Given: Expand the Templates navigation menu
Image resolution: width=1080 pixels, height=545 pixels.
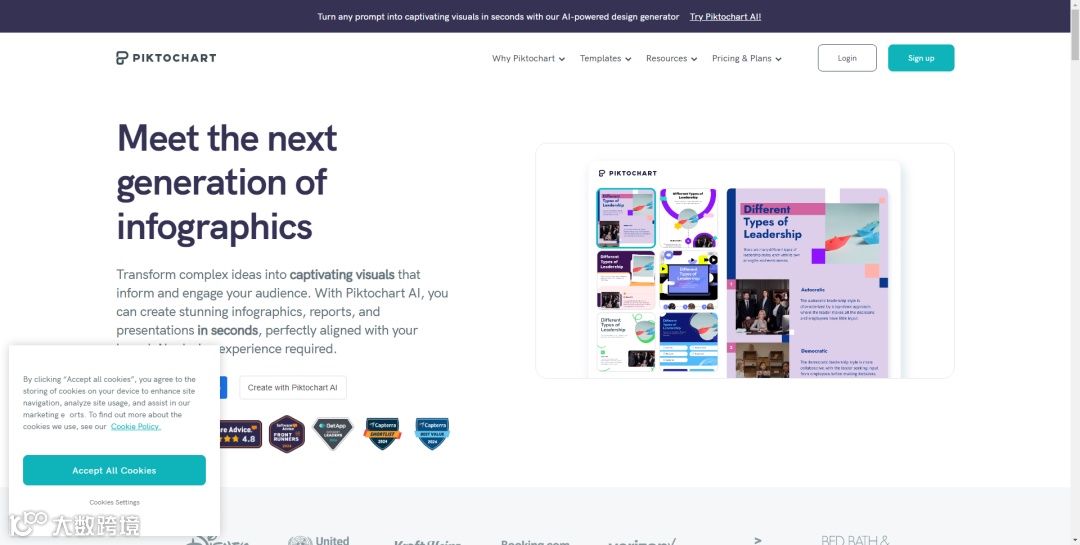Looking at the screenshot, I should click(x=605, y=59).
